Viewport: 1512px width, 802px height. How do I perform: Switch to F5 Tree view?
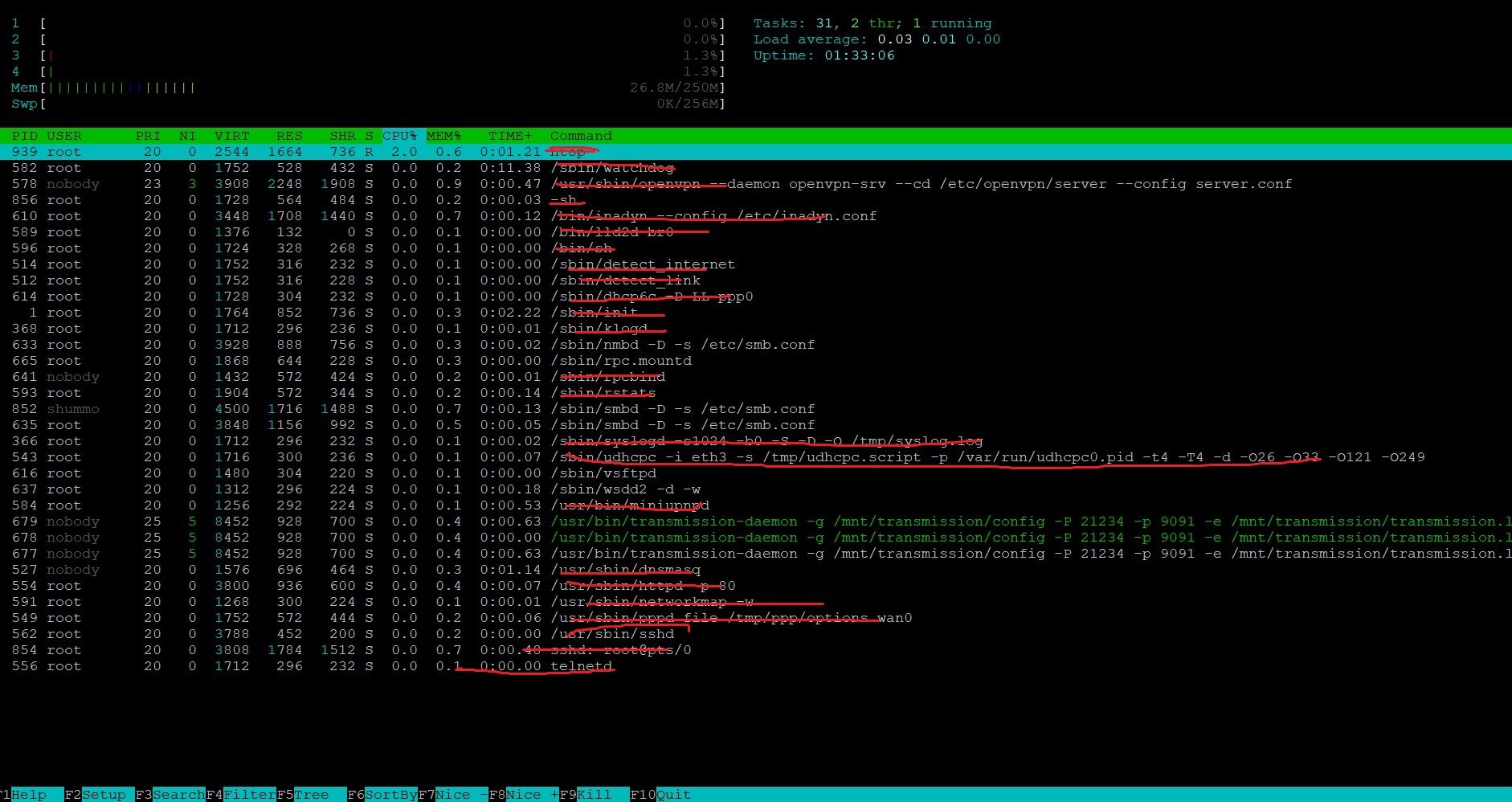[x=311, y=795]
